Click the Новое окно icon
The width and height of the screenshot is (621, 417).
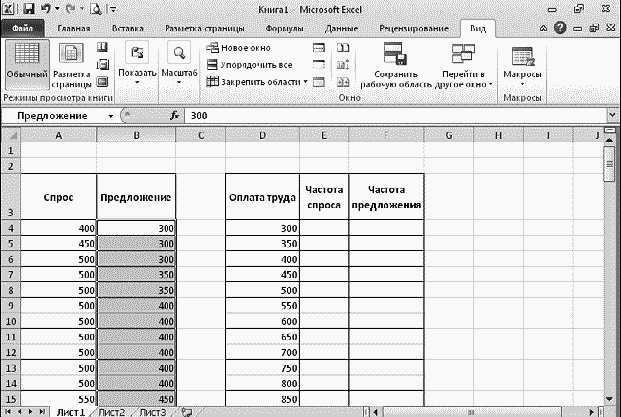coord(212,47)
